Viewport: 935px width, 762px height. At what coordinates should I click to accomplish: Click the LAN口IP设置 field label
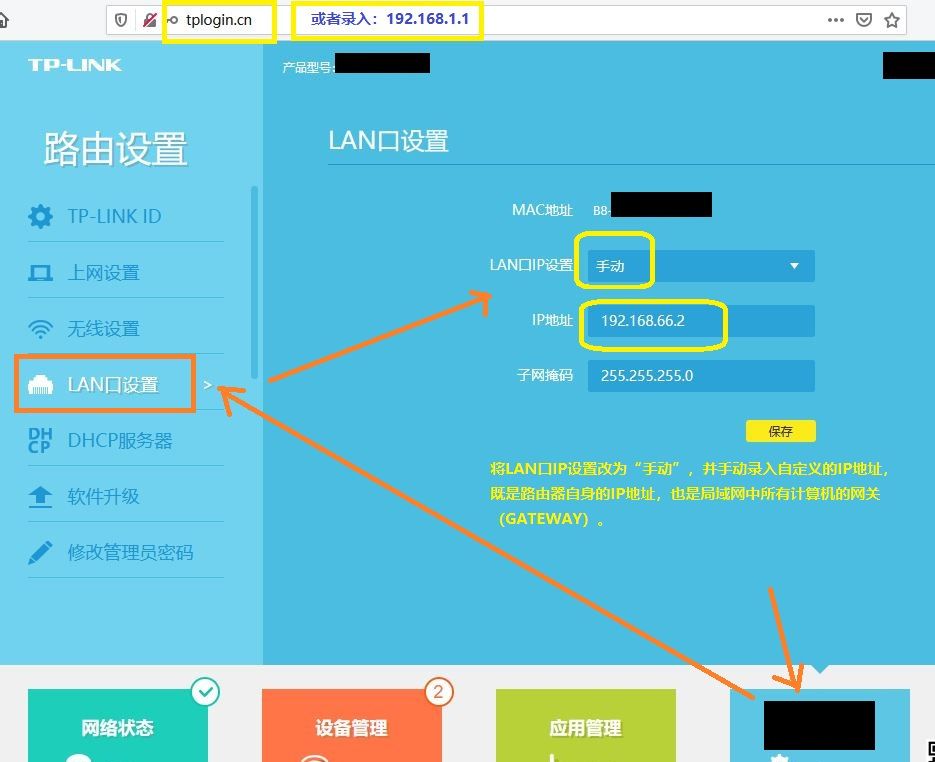(531, 265)
